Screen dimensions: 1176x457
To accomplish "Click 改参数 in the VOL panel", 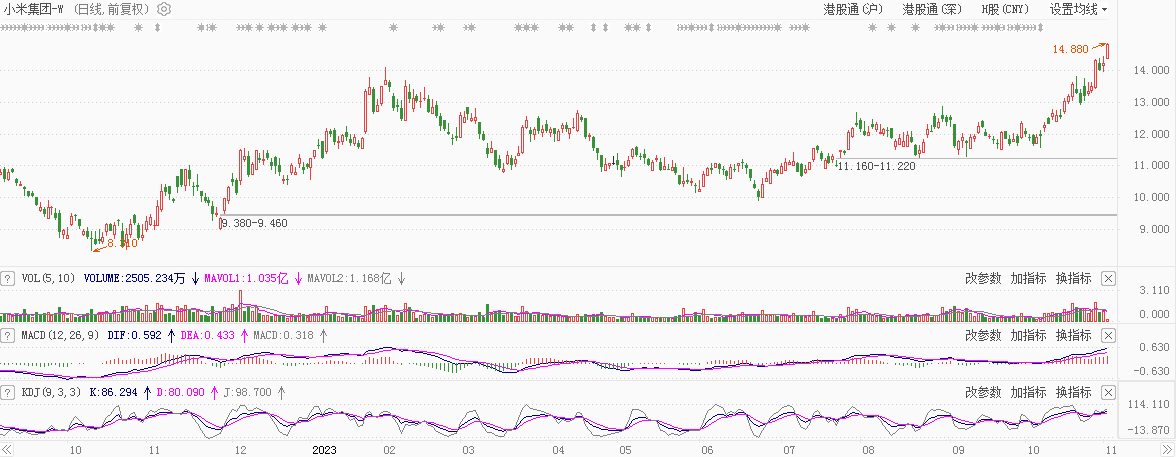I will point(983,278).
